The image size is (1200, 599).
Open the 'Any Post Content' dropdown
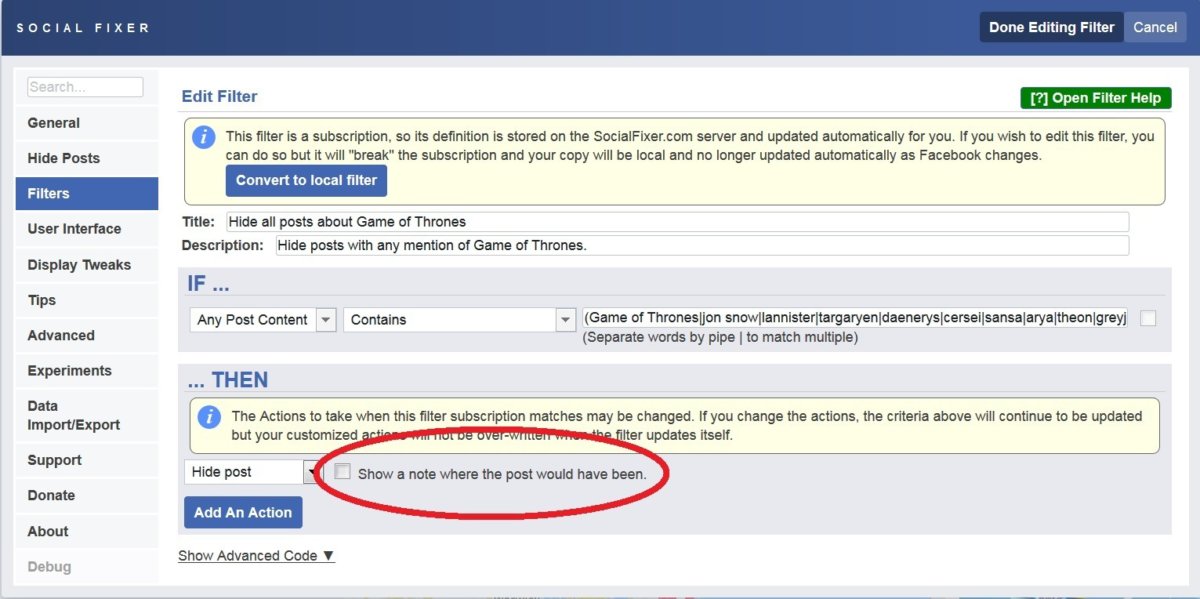point(326,320)
